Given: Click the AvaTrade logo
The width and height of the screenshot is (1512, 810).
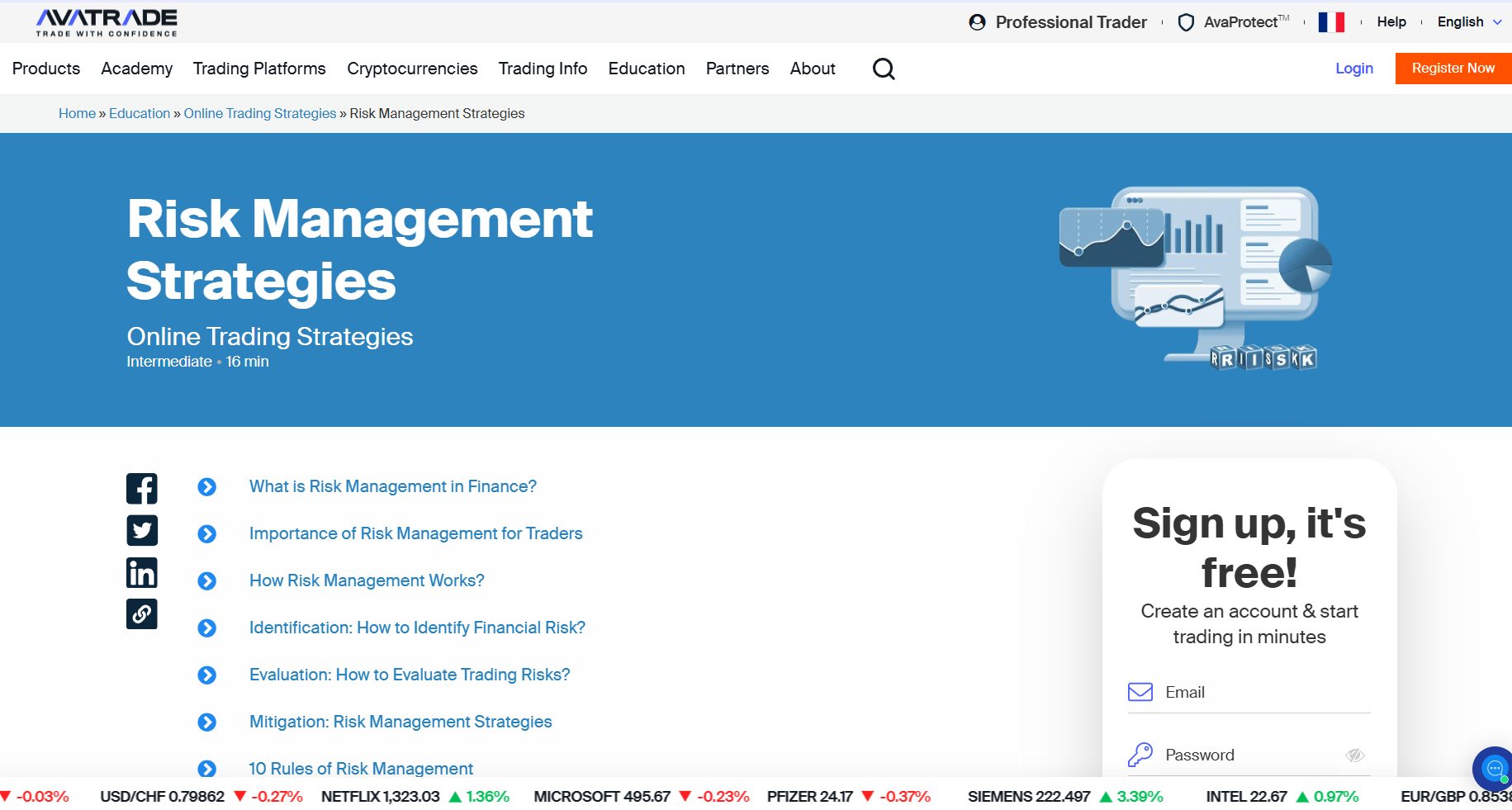Looking at the screenshot, I should [x=107, y=22].
